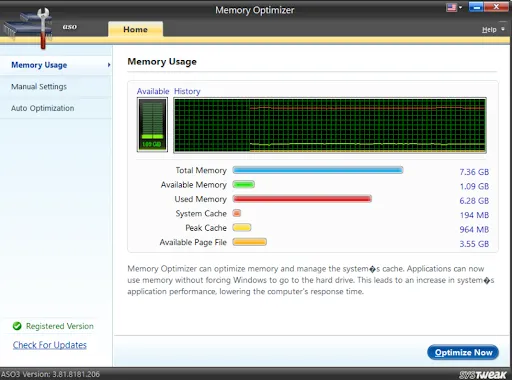Click the green Registered Version checkmark icon
Viewport: 512px width, 380px height.
[x=17, y=326]
